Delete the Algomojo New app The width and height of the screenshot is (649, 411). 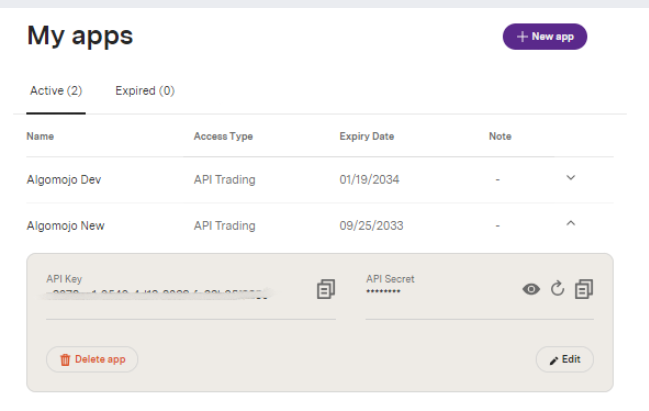pyautogui.click(x=92, y=359)
